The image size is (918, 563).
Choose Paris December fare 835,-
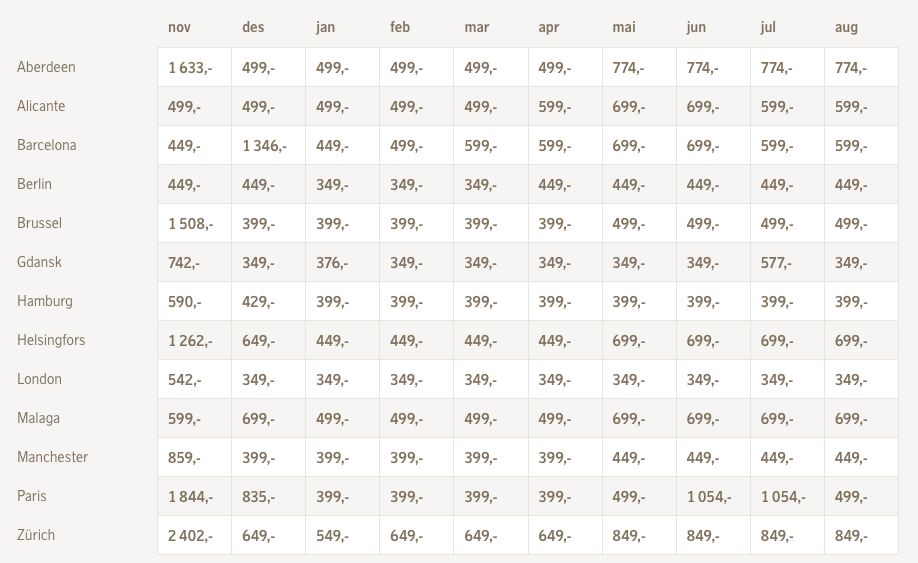pyautogui.click(x=258, y=497)
